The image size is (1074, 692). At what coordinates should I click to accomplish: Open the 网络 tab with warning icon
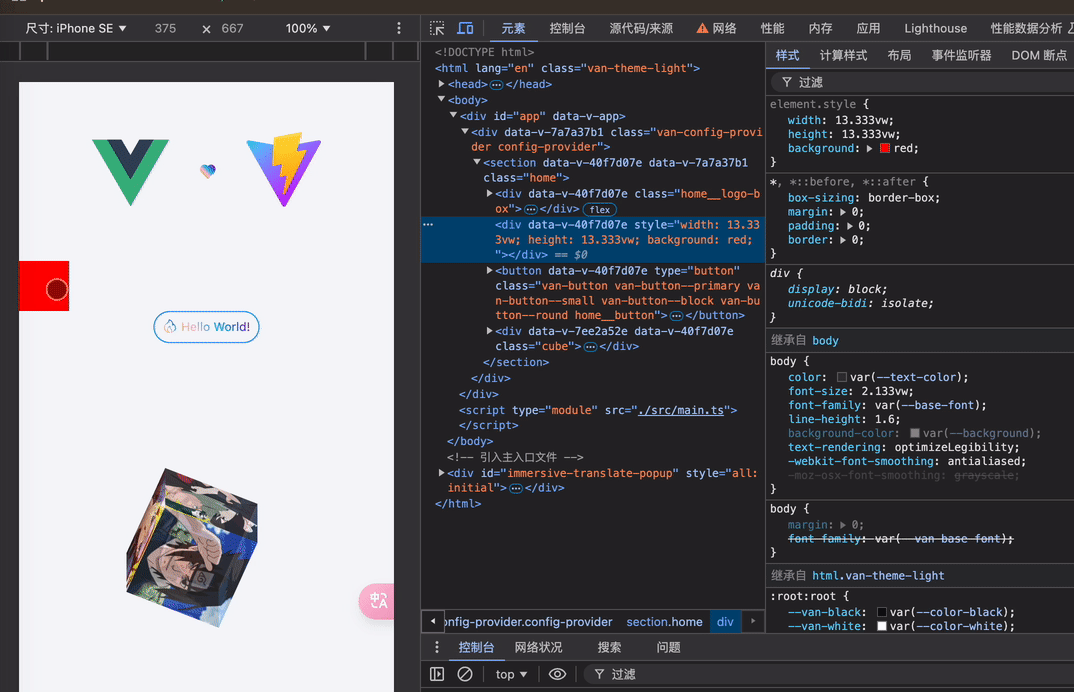tap(716, 28)
